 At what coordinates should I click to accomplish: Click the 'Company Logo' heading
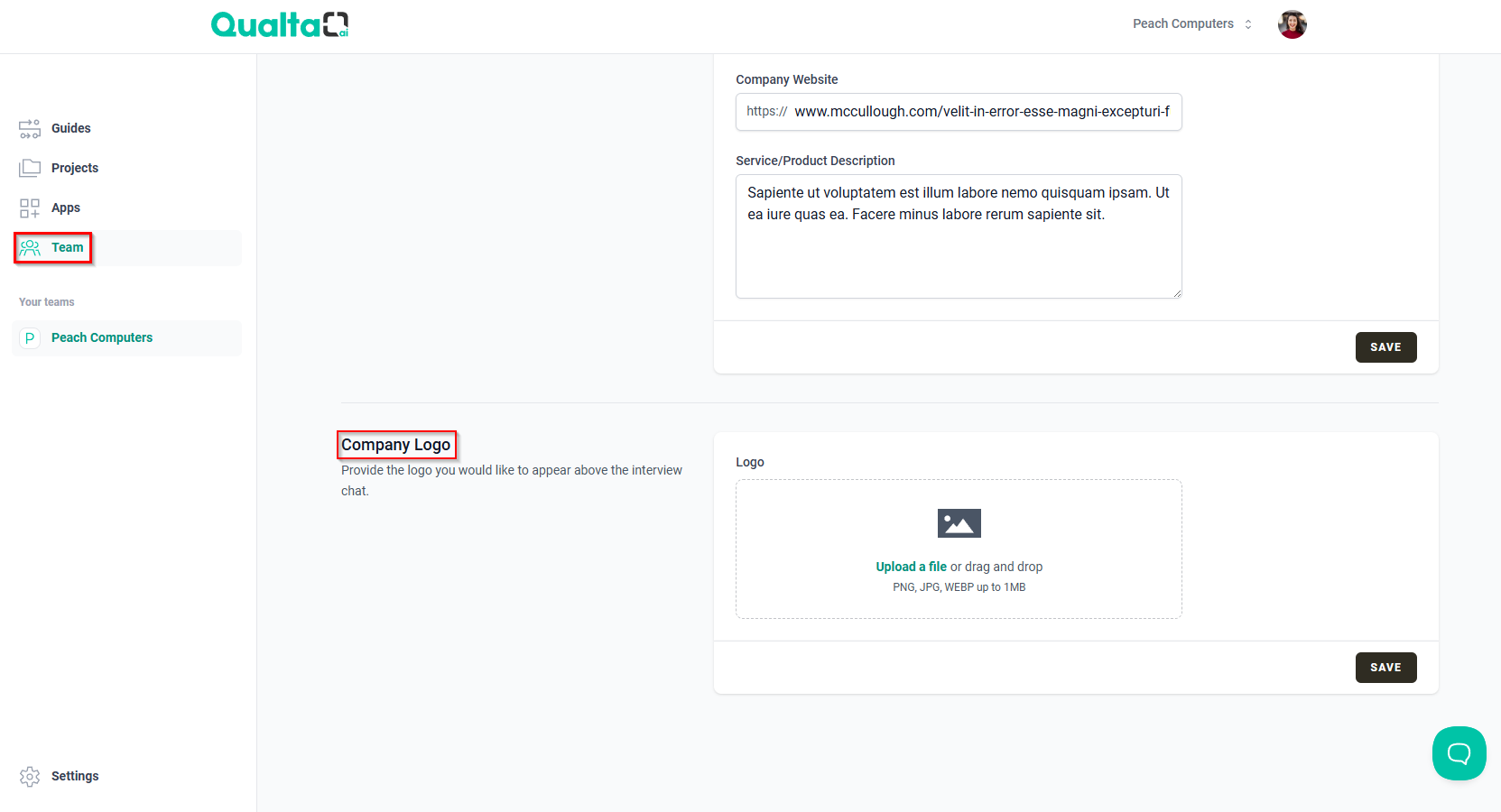395,445
